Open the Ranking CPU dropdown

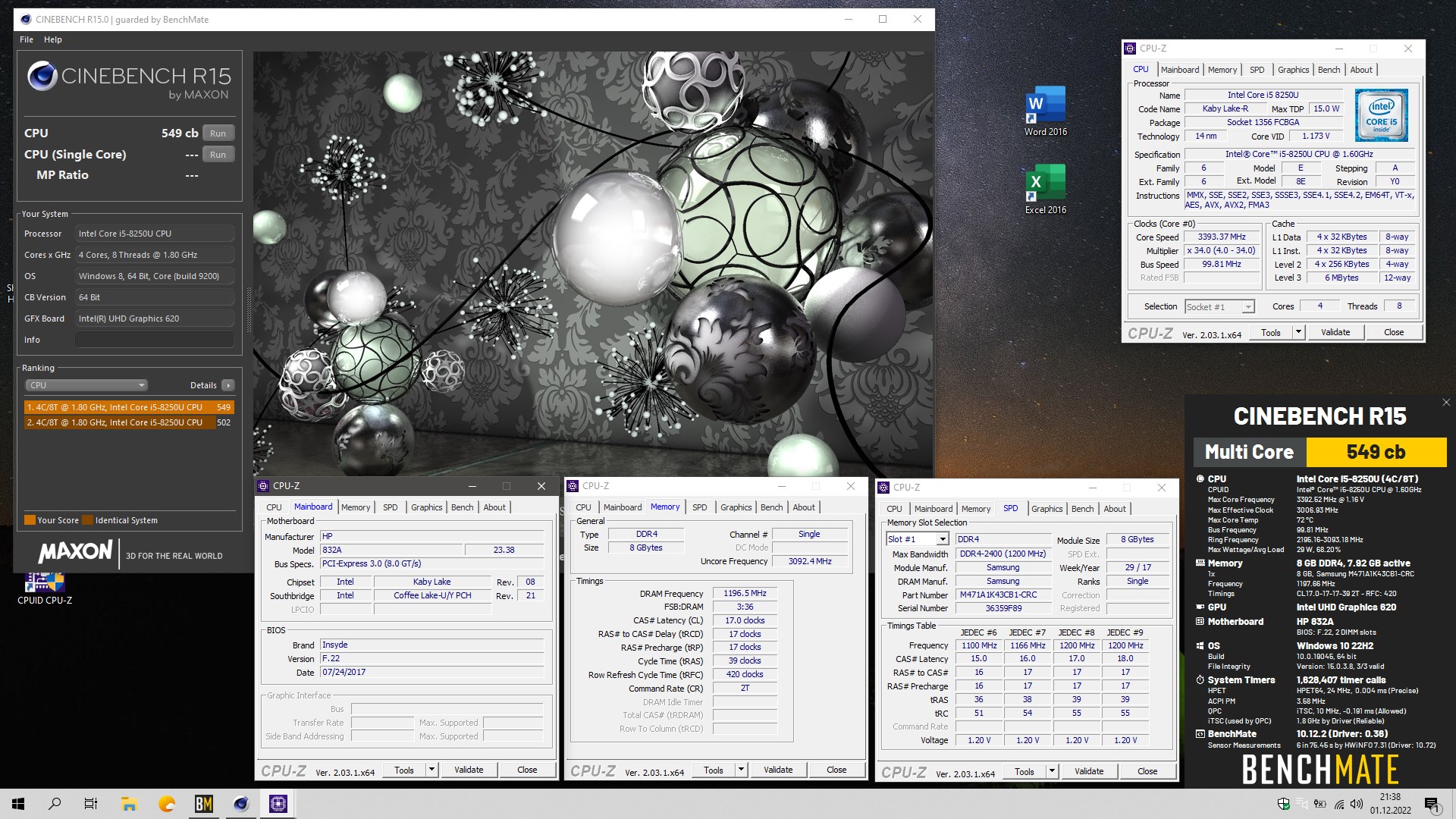pos(86,385)
